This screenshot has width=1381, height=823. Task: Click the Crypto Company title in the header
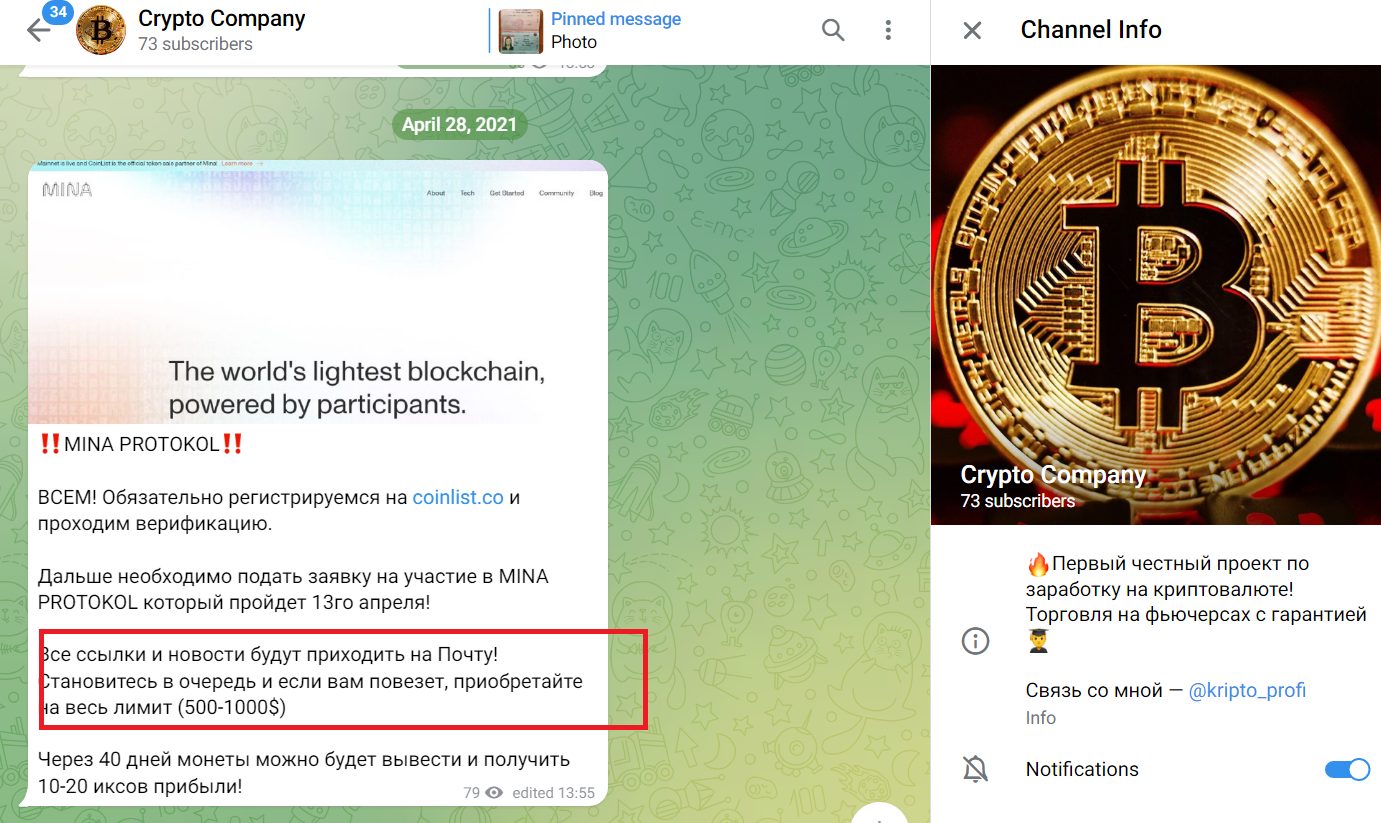coord(222,18)
